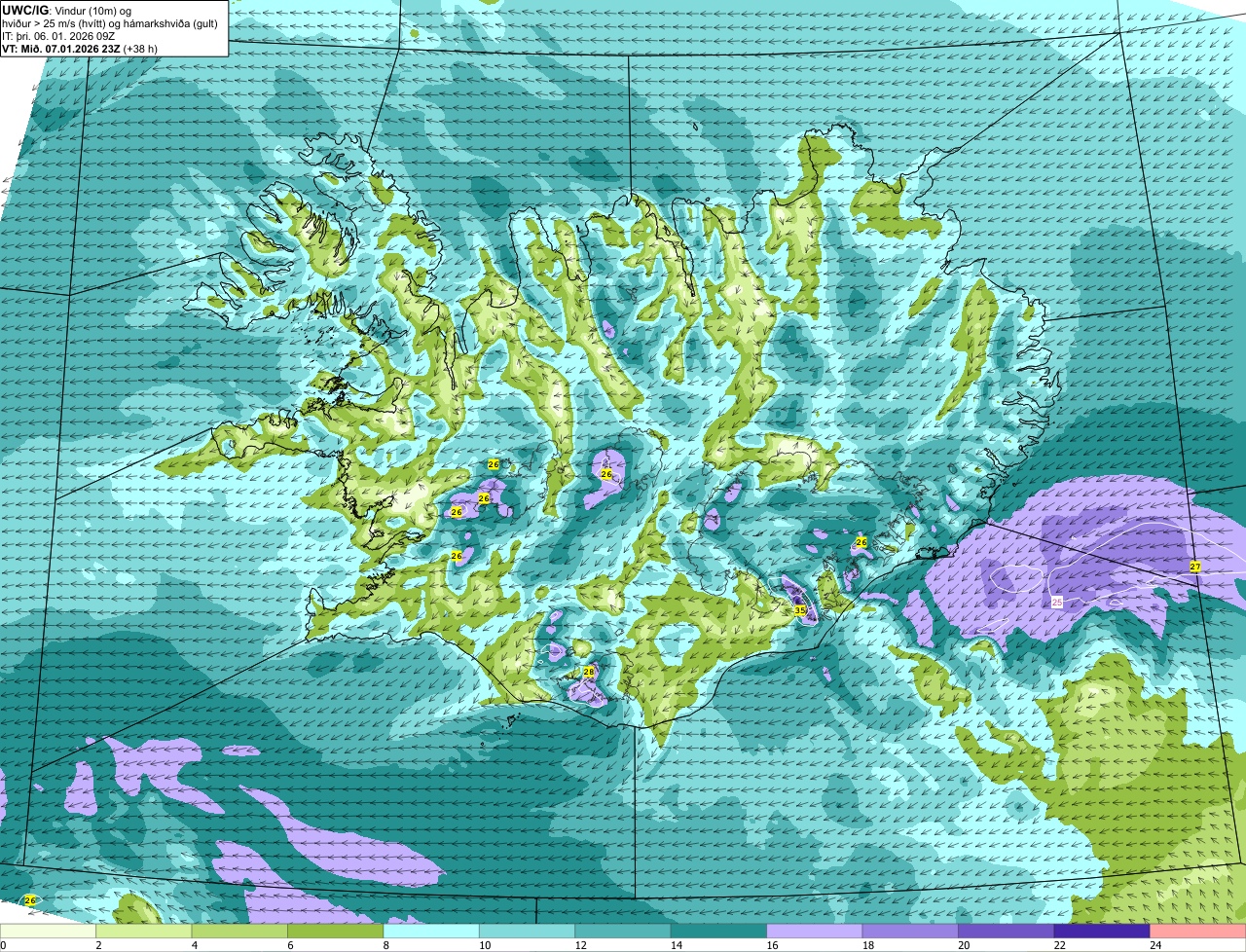Screen dimensions: 1246x952
Task: Pick the 2–4 m/s legend swatch
Action: pyautogui.click(x=144, y=932)
